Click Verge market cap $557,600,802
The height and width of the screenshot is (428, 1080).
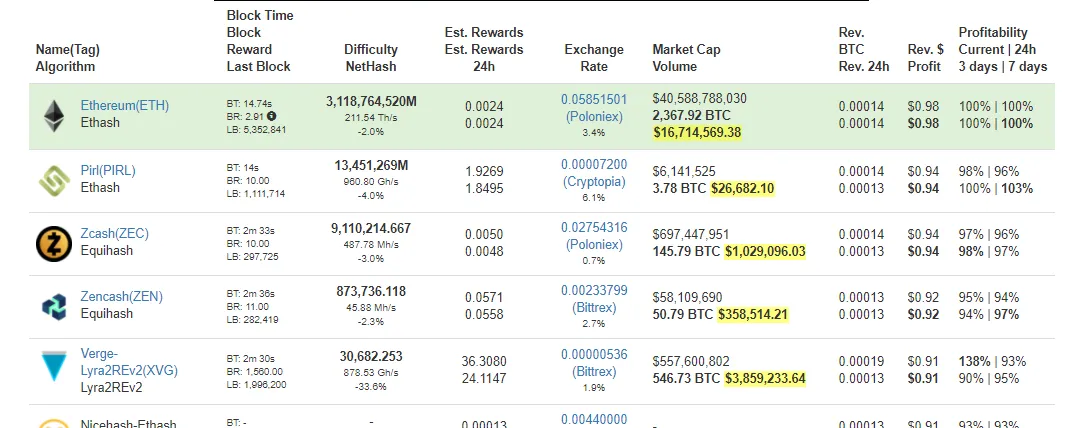[691, 361]
